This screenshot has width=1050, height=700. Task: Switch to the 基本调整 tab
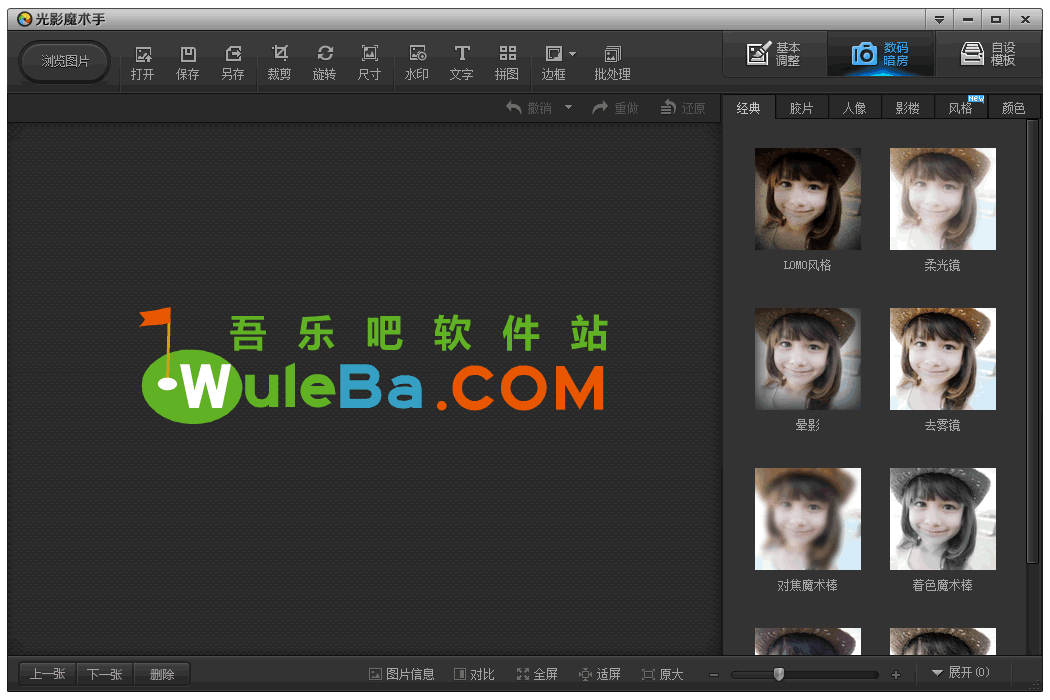point(774,54)
